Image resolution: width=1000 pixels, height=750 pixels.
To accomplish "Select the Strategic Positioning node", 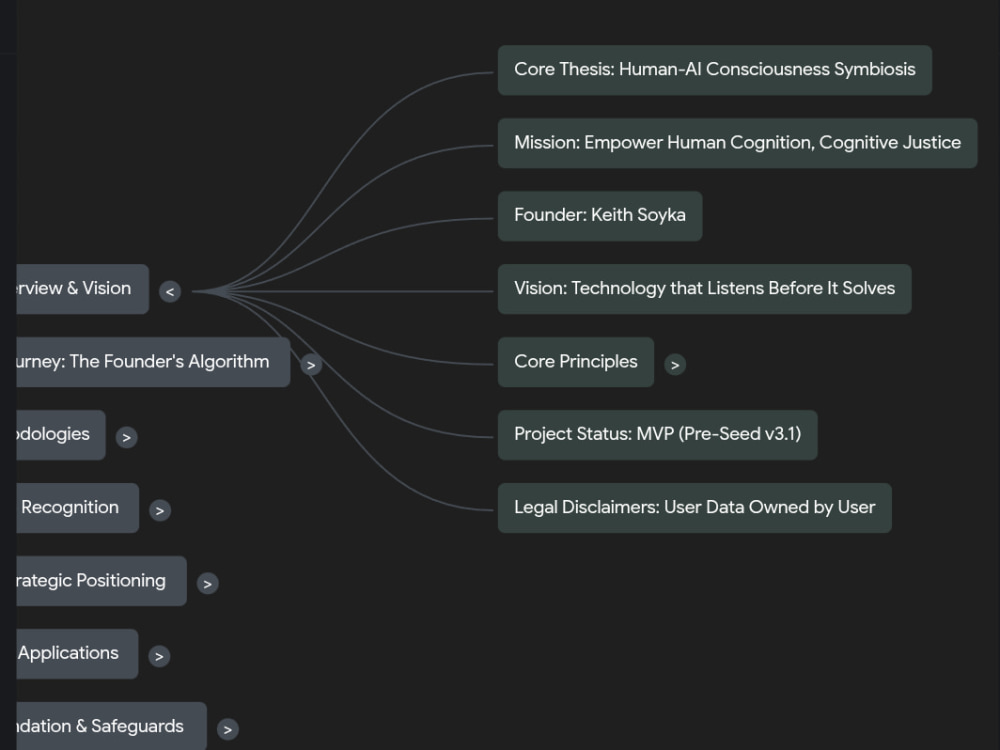I will (x=101, y=581).
